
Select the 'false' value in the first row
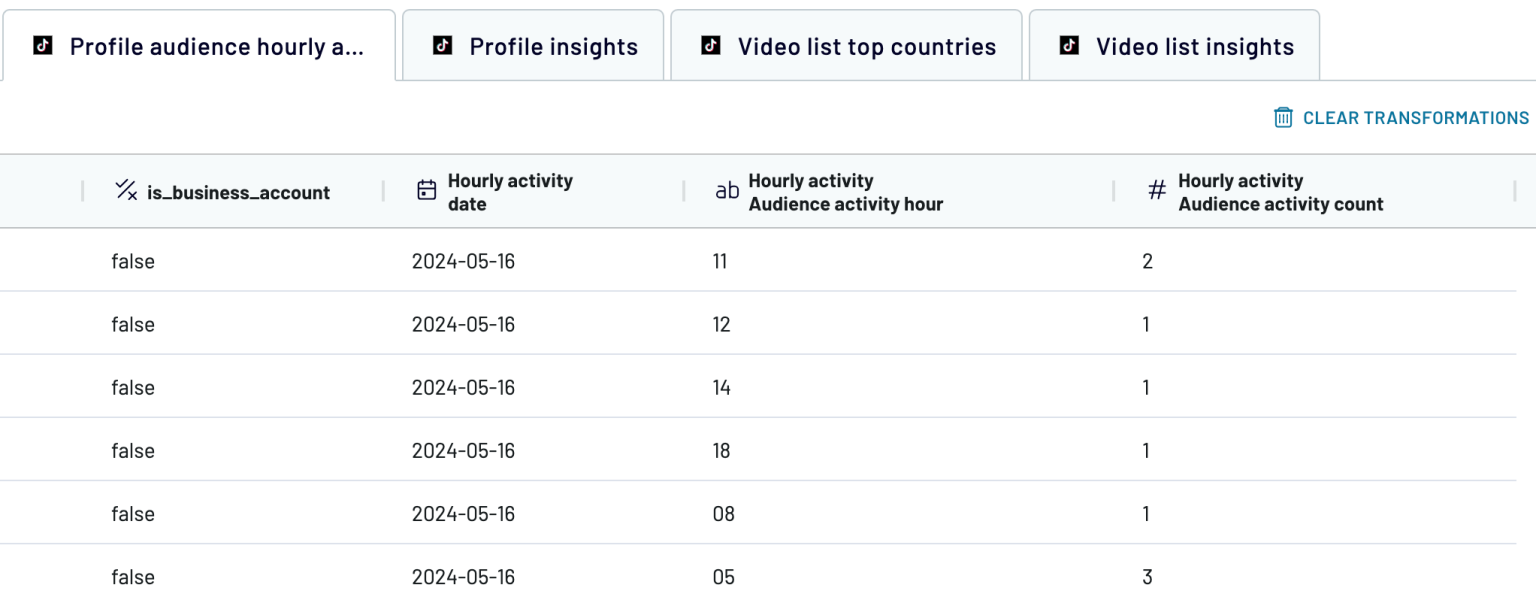coord(132,260)
